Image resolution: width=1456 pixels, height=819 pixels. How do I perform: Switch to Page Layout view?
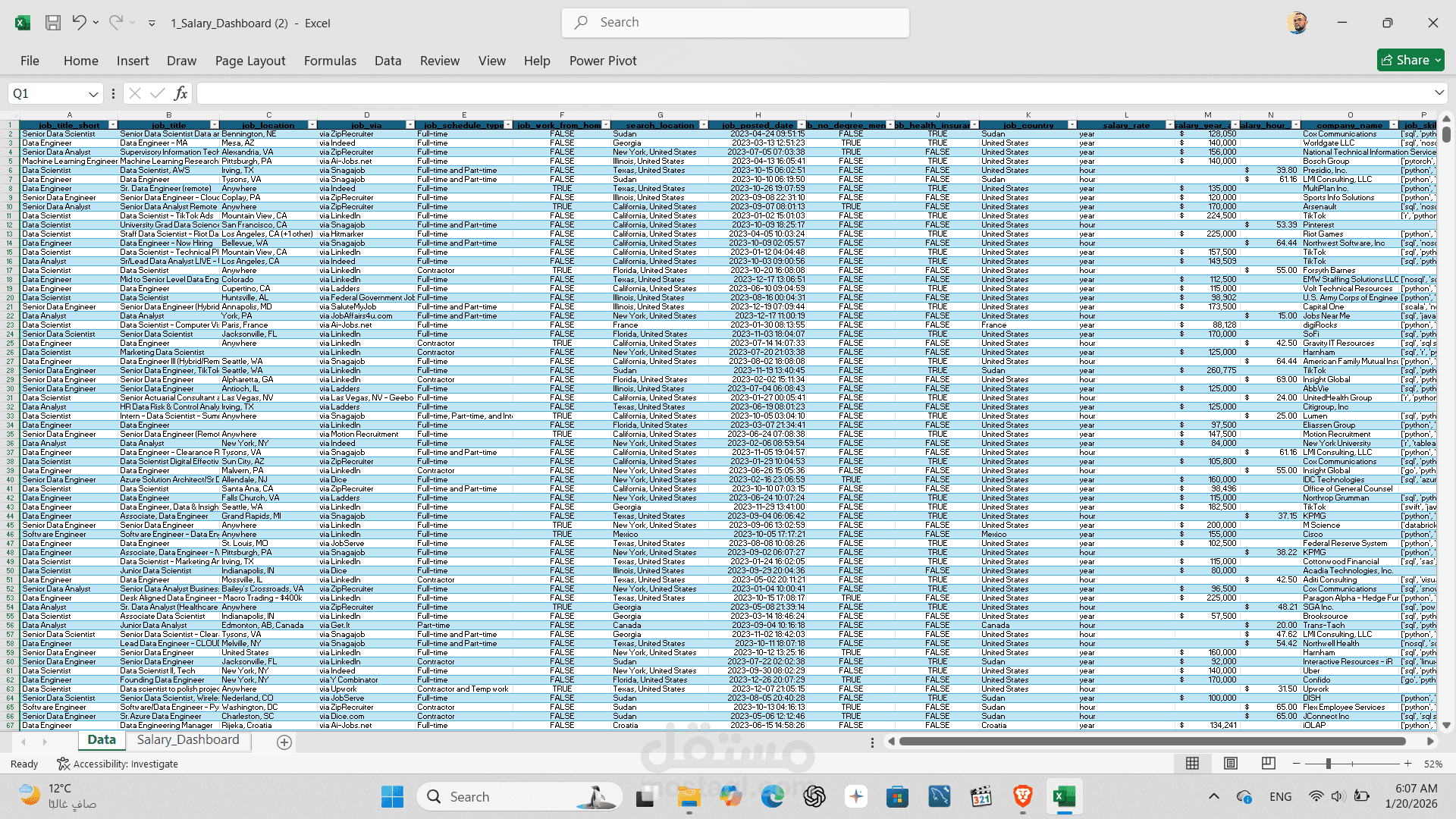pyautogui.click(x=1231, y=764)
